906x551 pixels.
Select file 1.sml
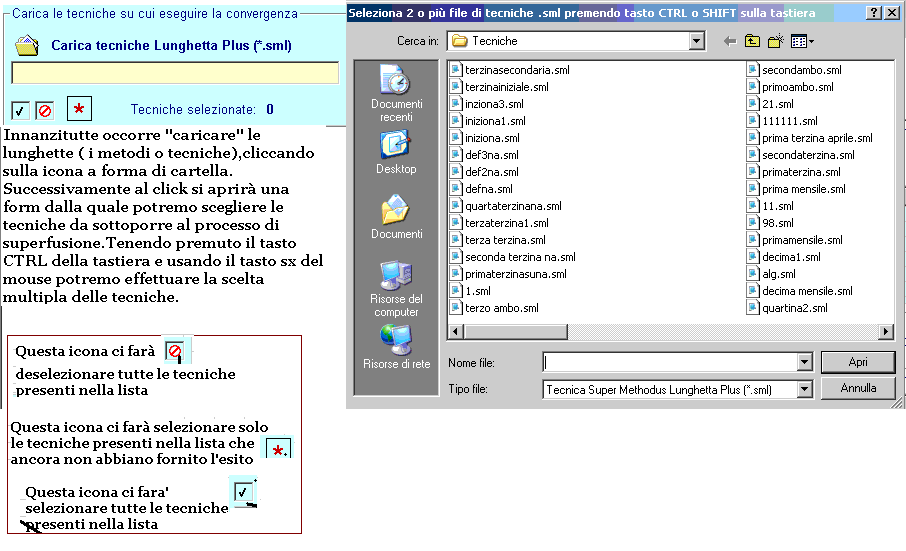[471, 291]
